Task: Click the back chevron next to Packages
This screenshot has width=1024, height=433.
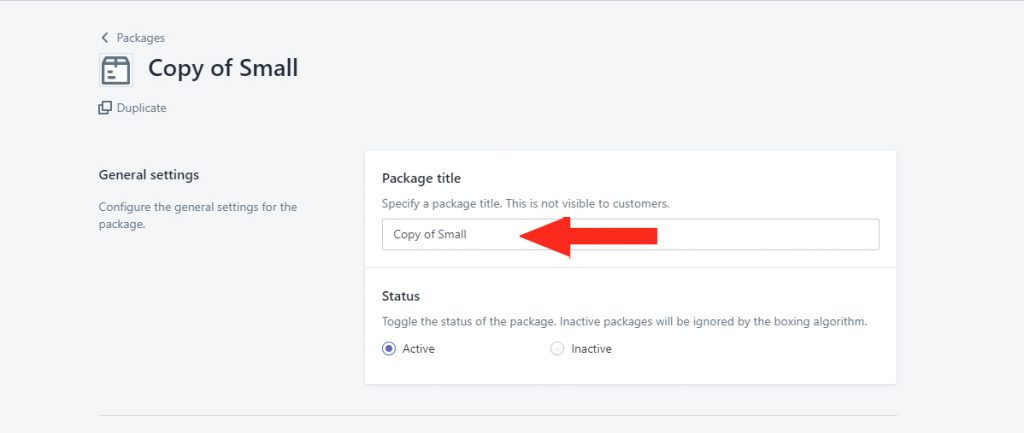Action: pos(104,38)
